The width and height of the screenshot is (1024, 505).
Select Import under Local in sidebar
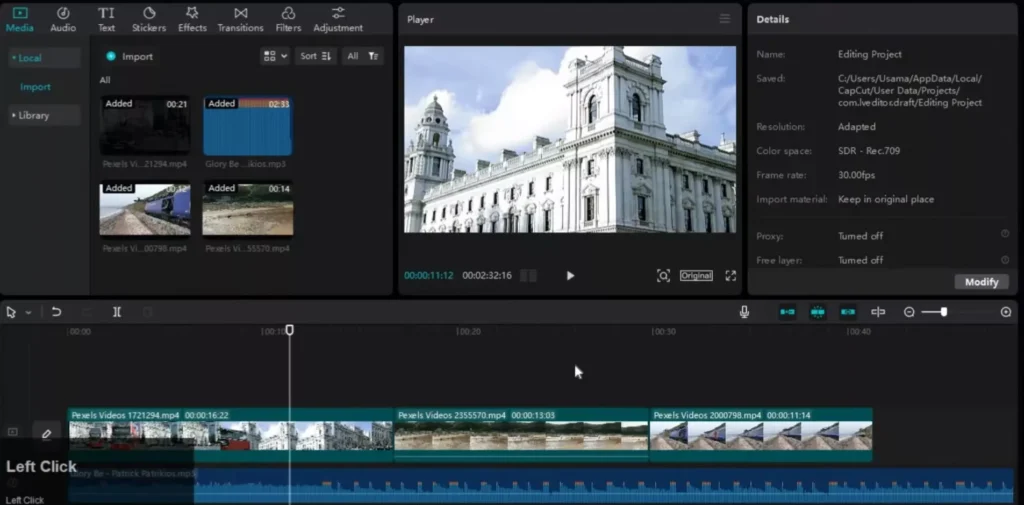(x=35, y=86)
